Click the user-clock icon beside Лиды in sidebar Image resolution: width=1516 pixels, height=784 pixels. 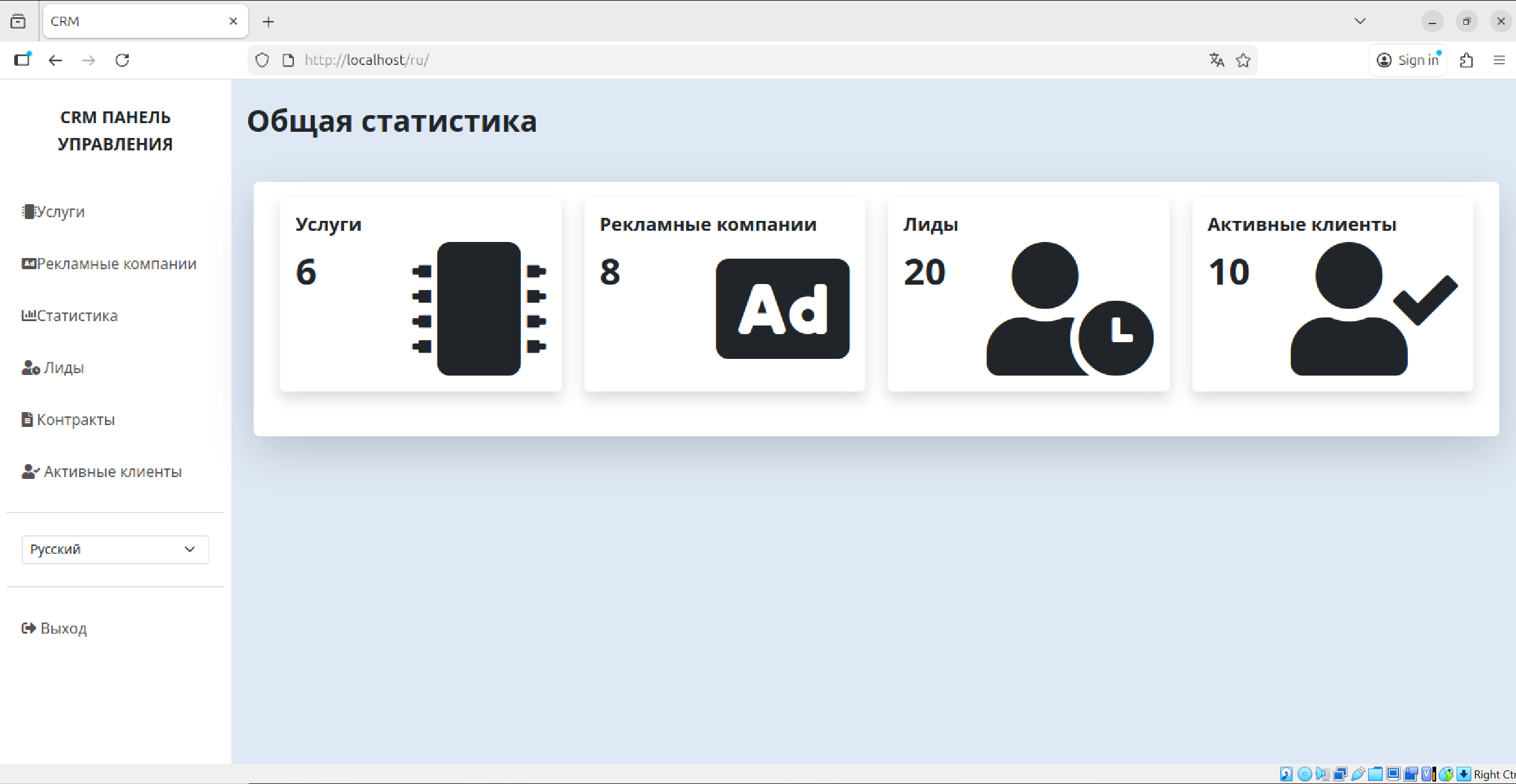point(31,368)
